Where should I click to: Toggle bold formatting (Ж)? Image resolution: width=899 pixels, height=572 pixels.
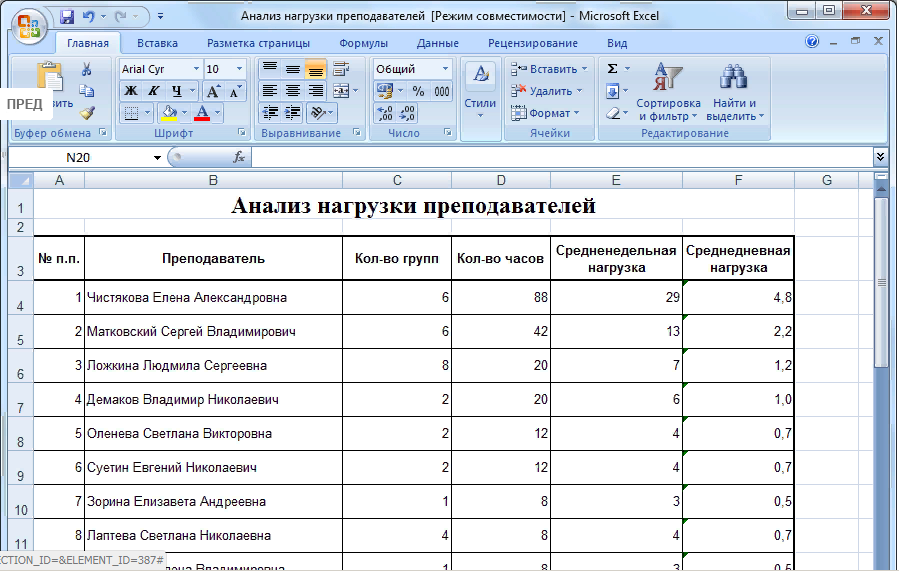(x=131, y=91)
